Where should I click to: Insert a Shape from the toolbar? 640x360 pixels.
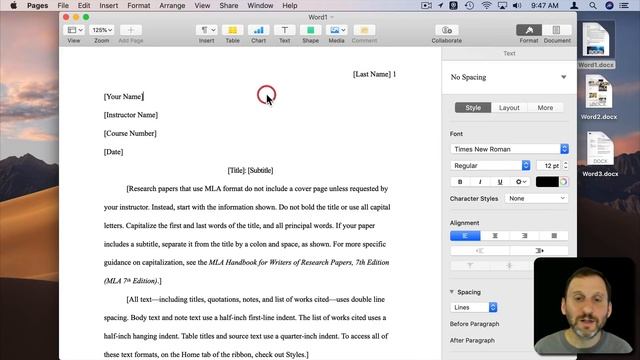click(x=311, y=30)
